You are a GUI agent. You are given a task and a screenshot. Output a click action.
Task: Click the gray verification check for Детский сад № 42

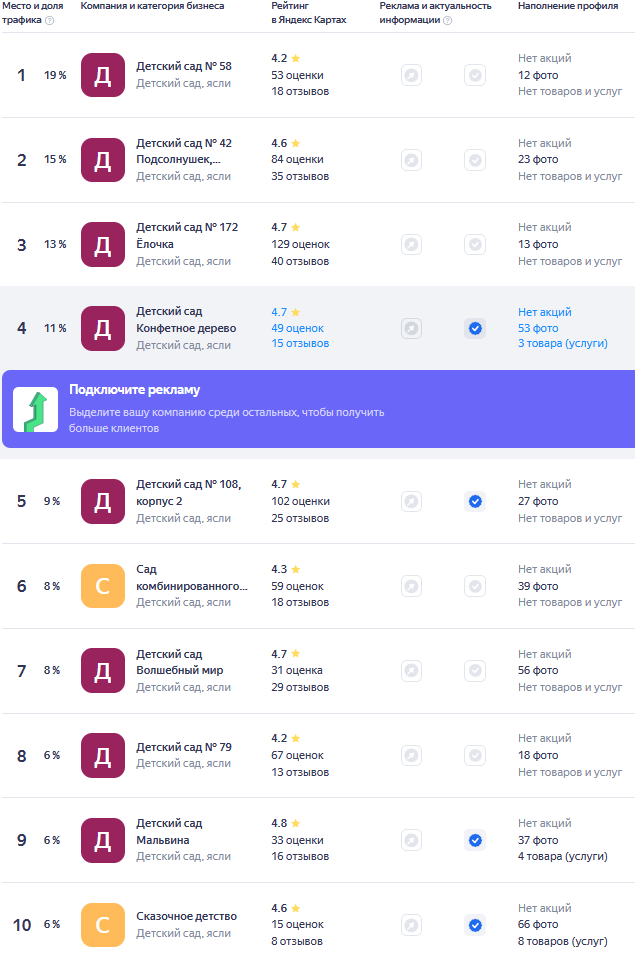pos(475,160)
